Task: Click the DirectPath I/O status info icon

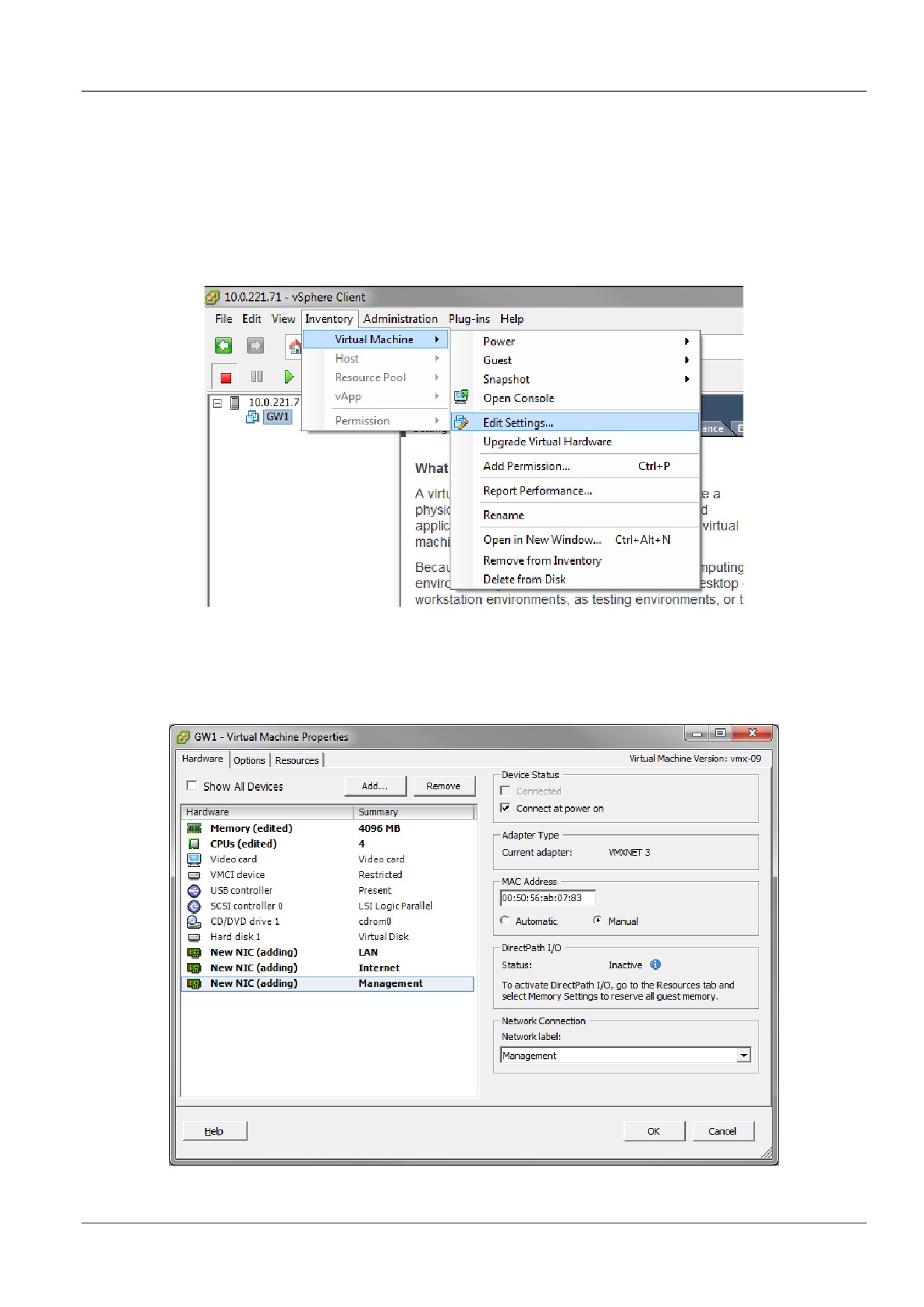Action: [656, 965]
